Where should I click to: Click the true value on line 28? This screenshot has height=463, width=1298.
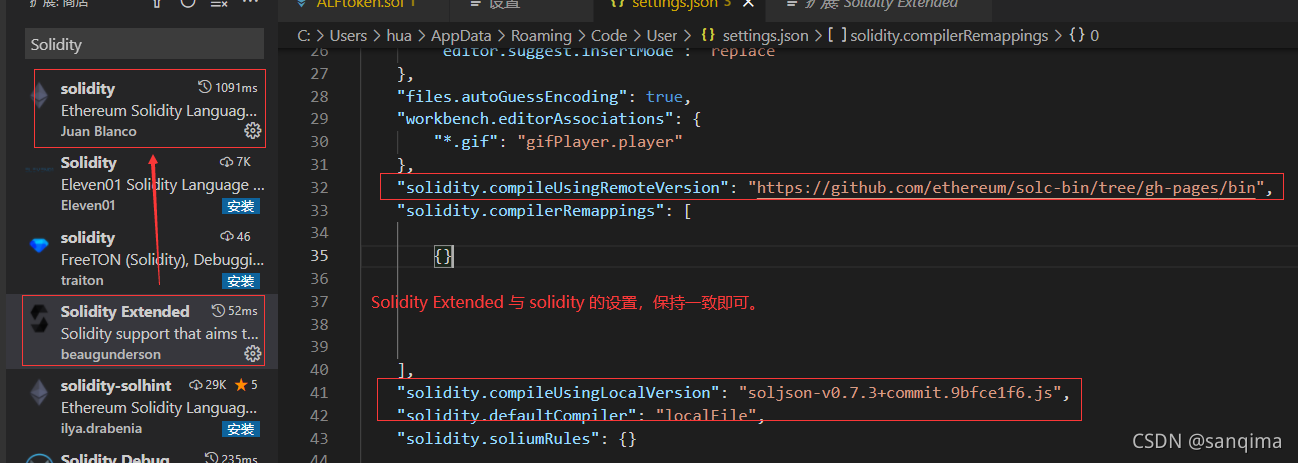tap(664, 97)
